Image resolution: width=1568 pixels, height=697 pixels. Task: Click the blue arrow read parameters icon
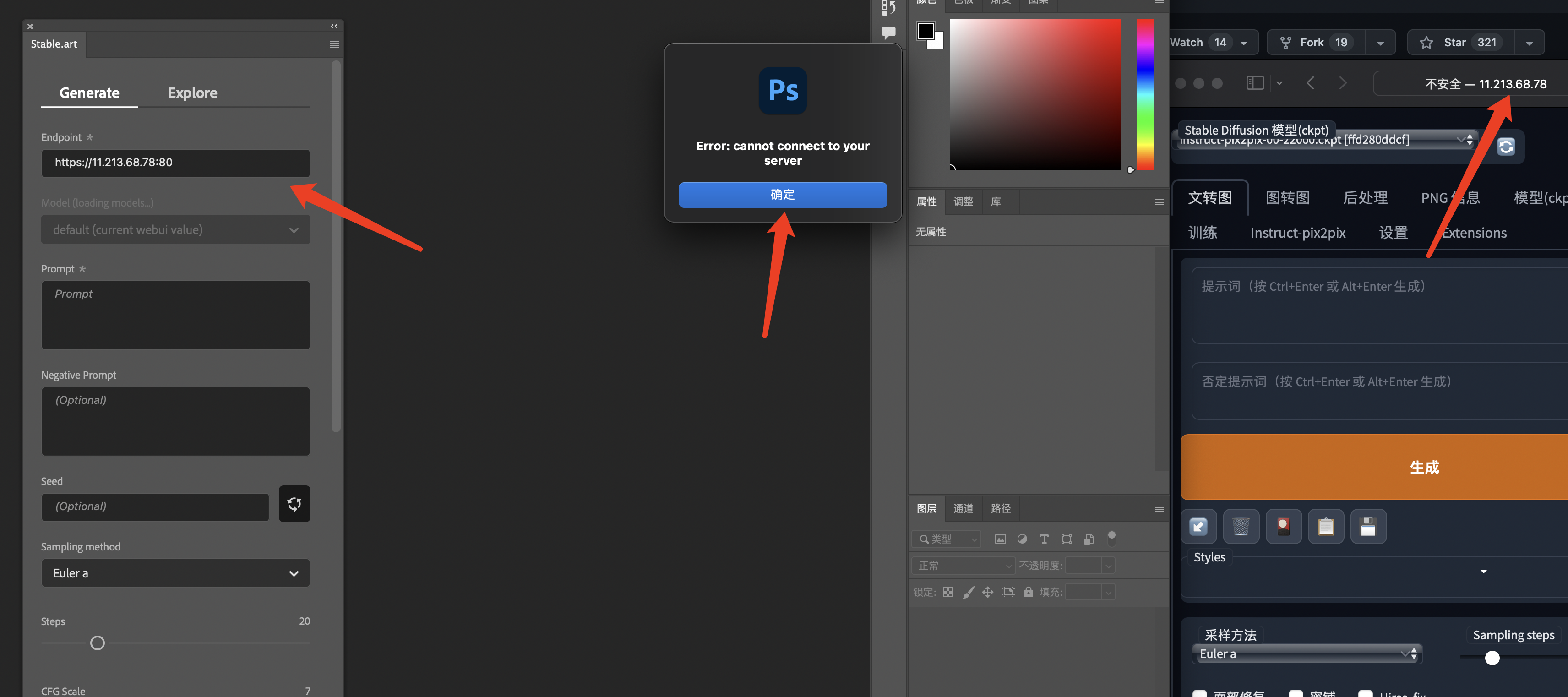[x=1198, y=526]
